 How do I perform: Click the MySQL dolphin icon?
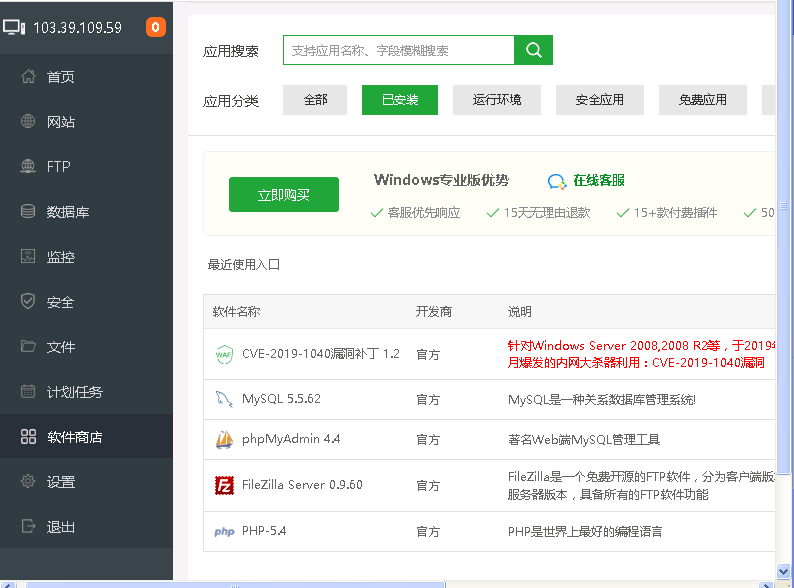pyautogui.click(x=224, y=399)
